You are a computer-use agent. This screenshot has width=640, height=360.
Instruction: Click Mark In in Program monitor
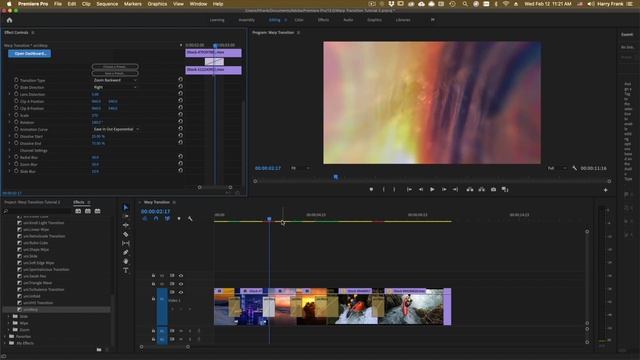tap(383, 189)
